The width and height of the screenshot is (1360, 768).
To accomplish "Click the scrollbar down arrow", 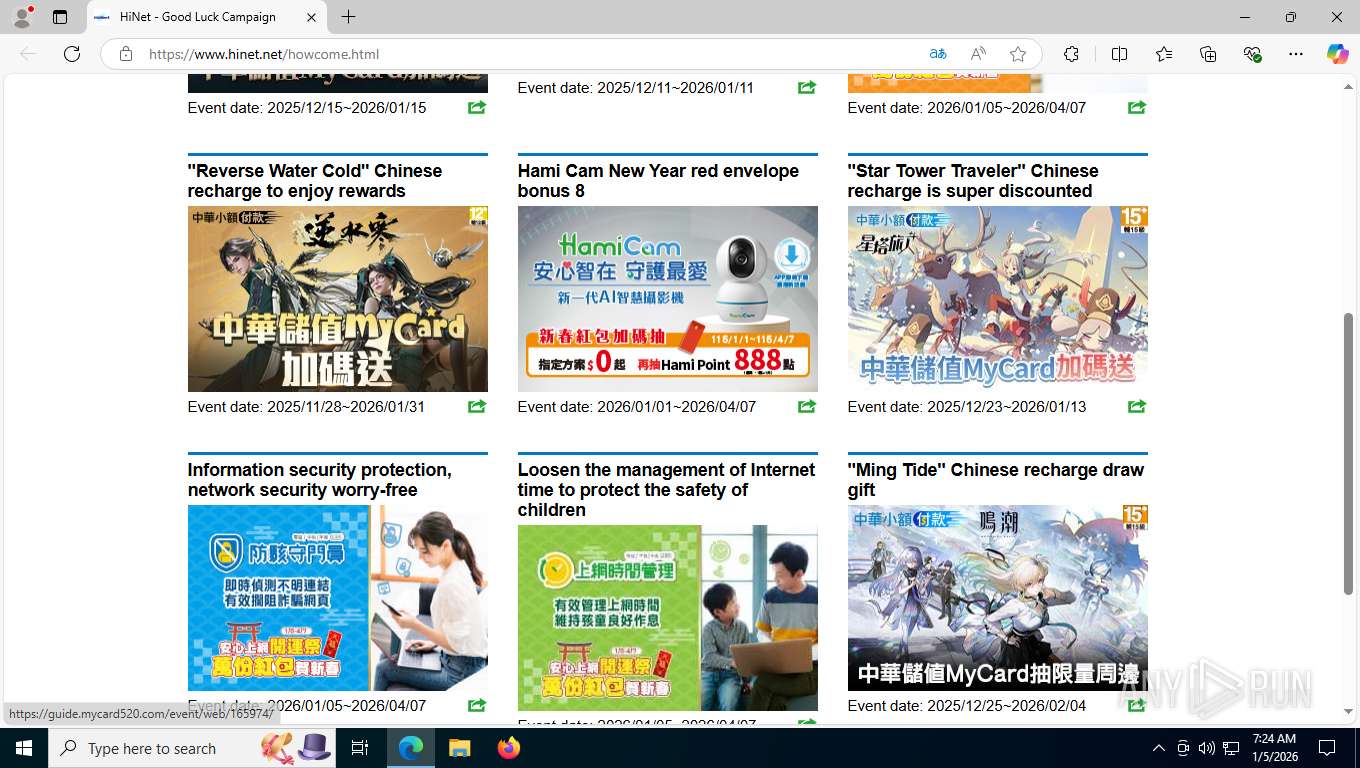I will click(1348, 712).
